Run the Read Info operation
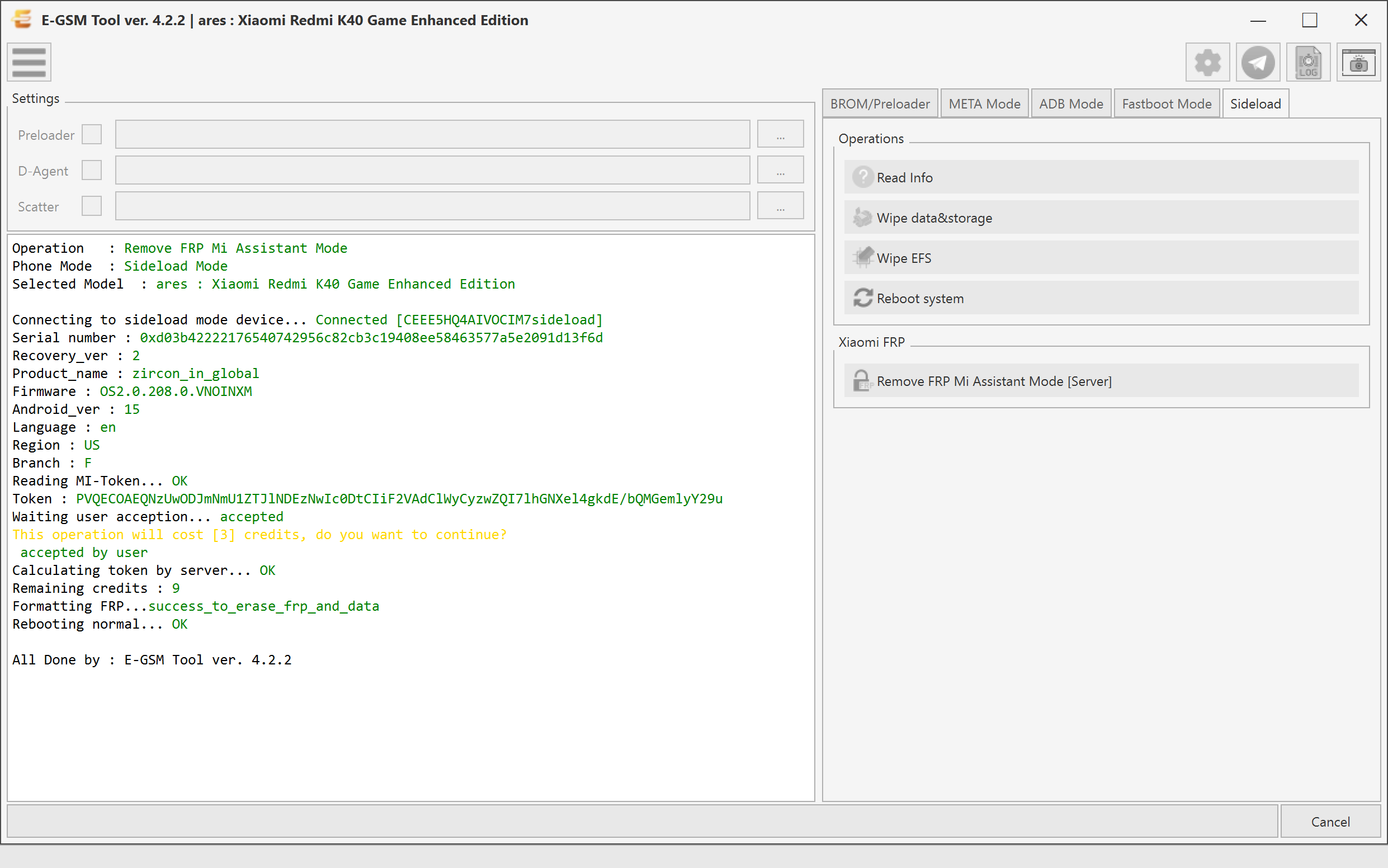 (x=1101, y=177)
